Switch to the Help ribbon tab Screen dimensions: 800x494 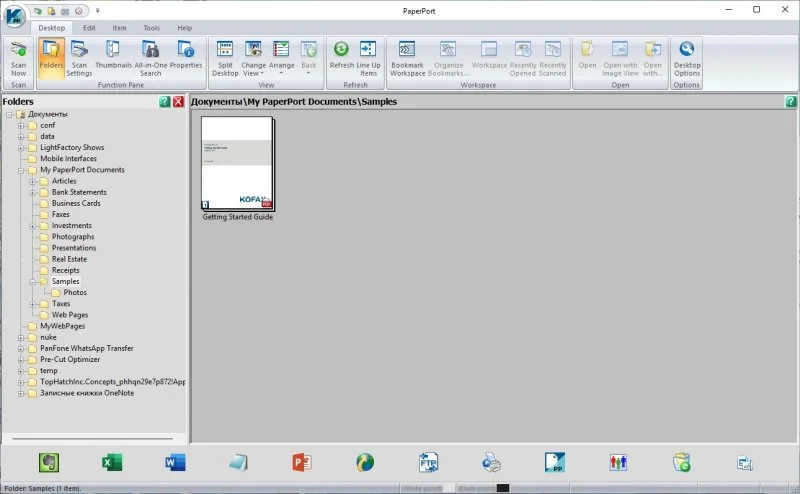pos(185,28)
